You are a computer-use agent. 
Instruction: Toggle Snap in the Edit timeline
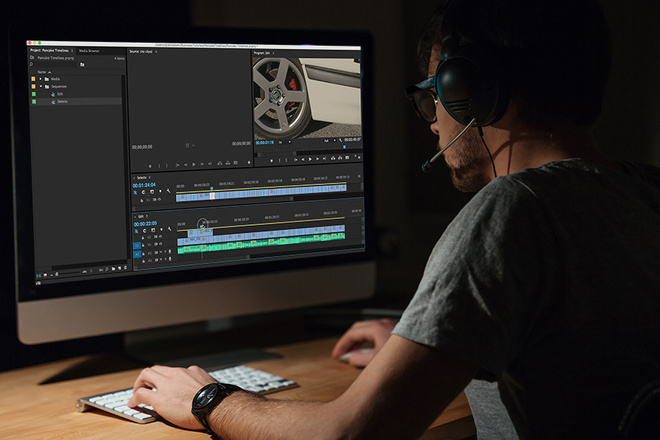[144, 231]
